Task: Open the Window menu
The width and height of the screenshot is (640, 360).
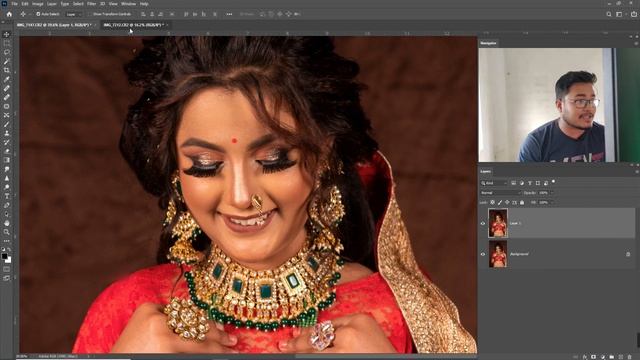Action: pyautogui.click(x=129, y=4)
